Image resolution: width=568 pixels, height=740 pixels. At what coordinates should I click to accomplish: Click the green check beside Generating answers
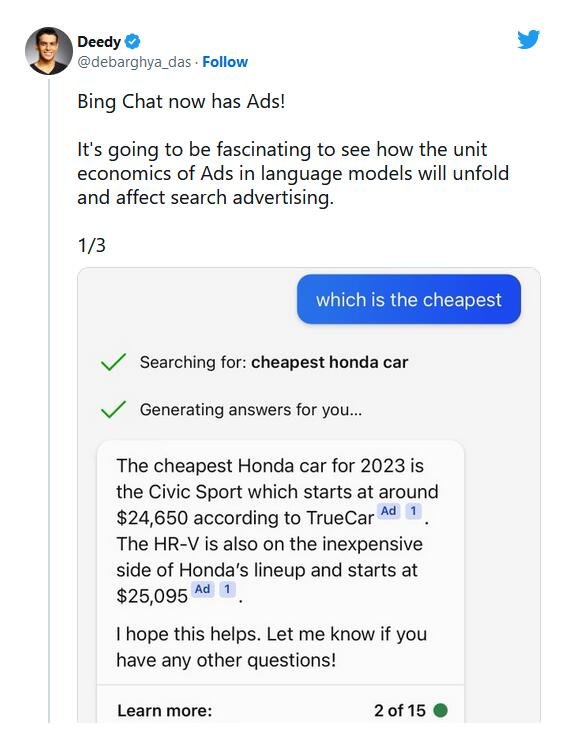[x=113, y=409]
